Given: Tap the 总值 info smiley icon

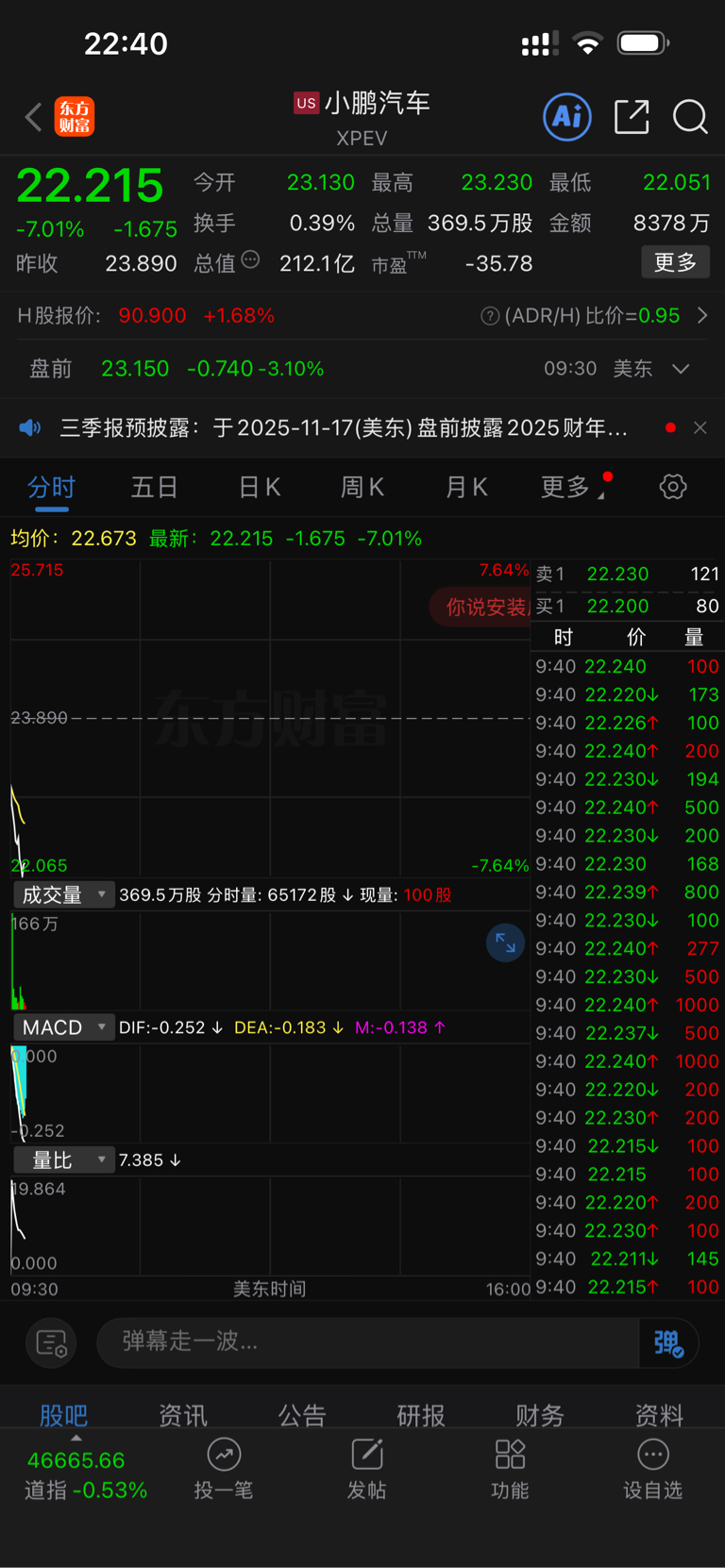Looking at the screenshot, I should pyautogui.click(x=250, y=259).
